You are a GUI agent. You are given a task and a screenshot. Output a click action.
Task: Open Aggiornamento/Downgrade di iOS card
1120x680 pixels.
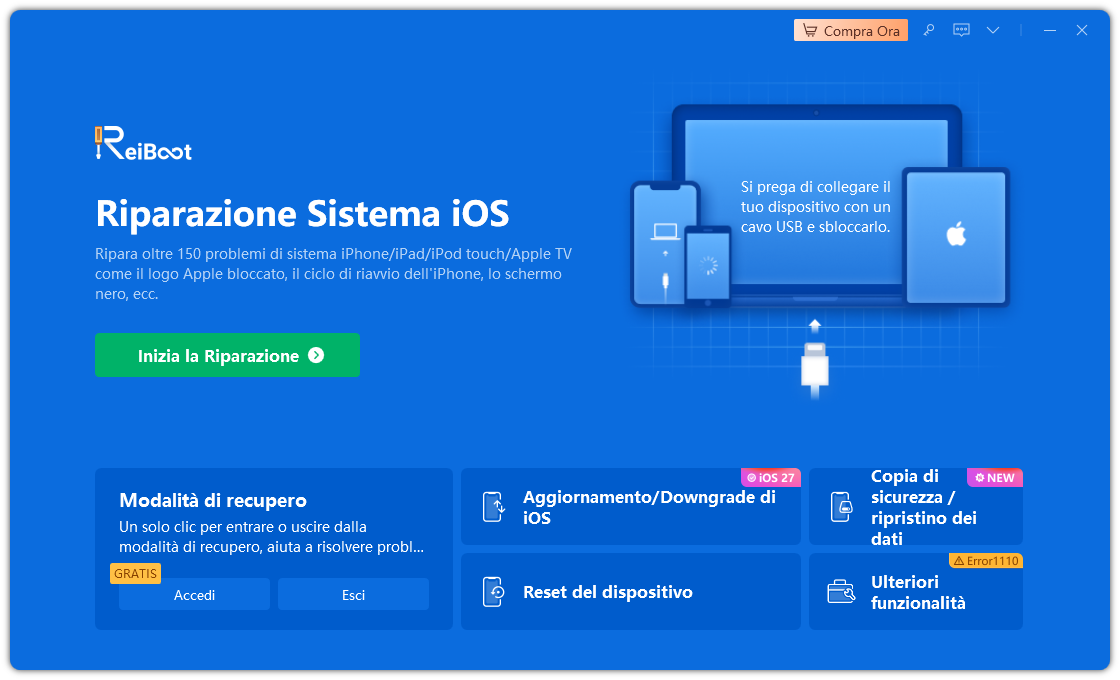631,506
